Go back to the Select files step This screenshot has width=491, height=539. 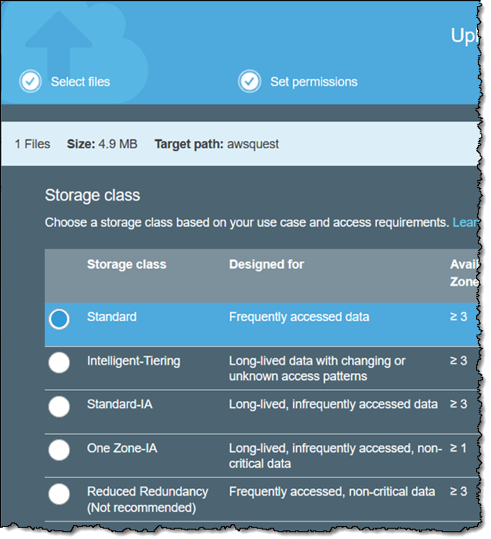[80, 82]
